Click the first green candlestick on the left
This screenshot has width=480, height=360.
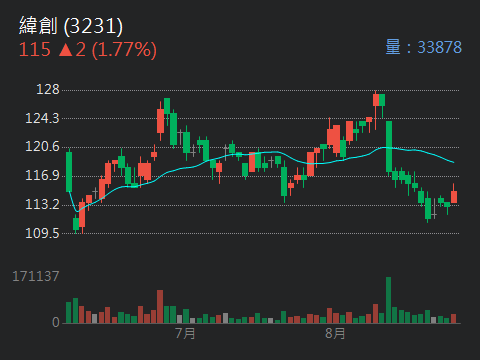pos(69,171)
